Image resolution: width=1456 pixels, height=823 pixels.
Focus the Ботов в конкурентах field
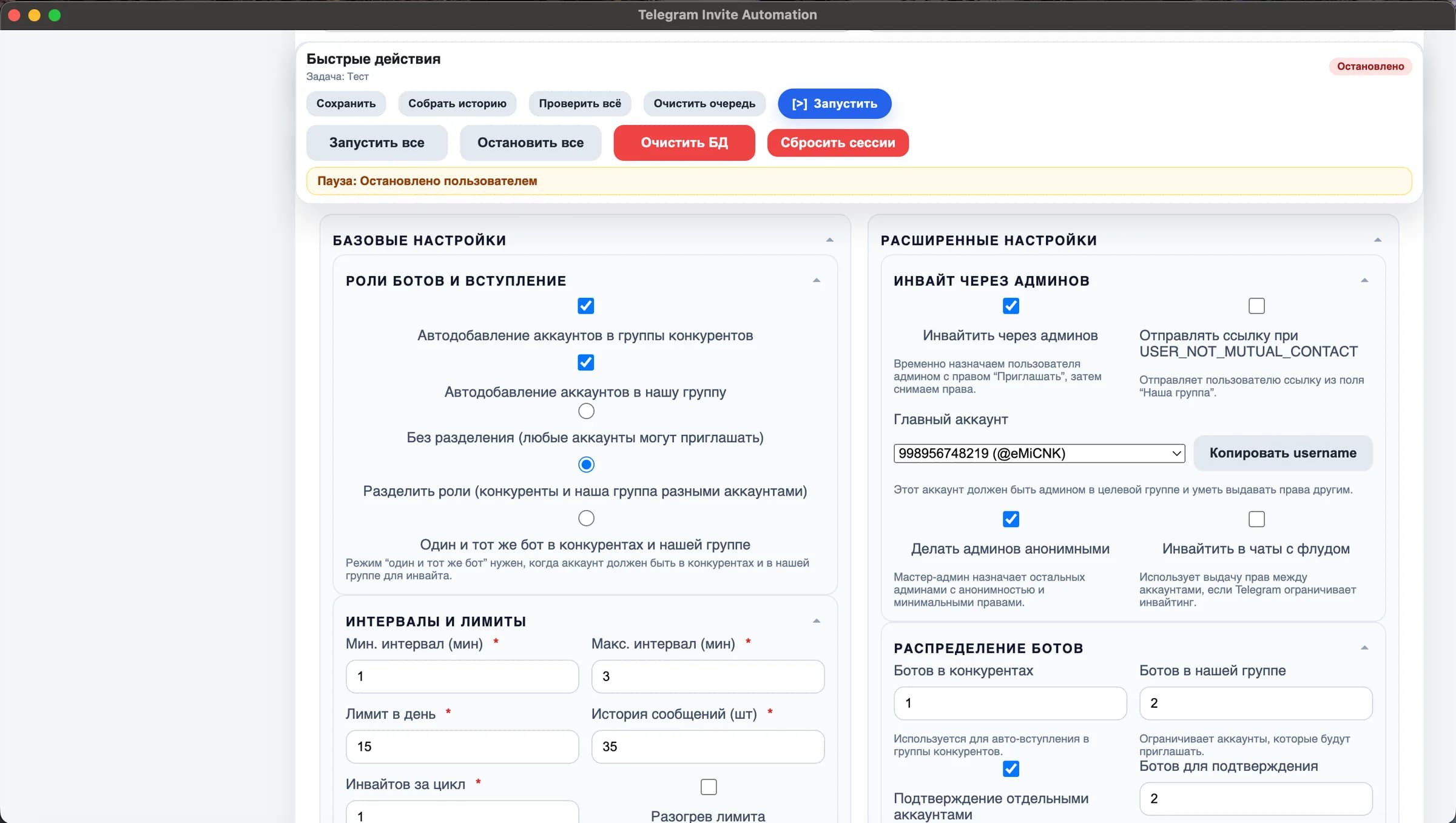(x=1010, y=703)
